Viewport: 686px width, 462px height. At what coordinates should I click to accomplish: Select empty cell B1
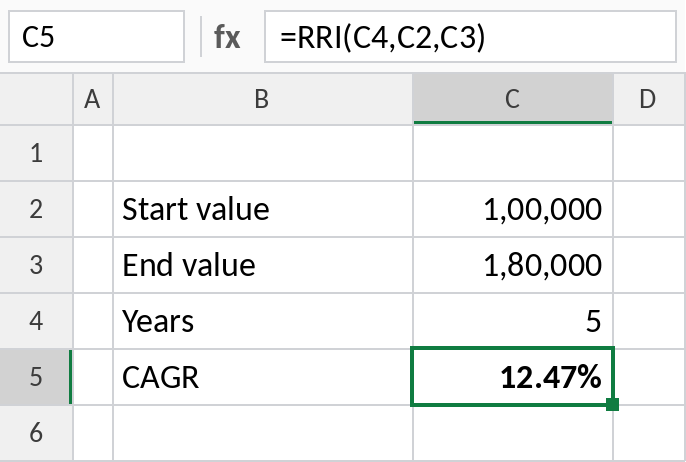262,153
